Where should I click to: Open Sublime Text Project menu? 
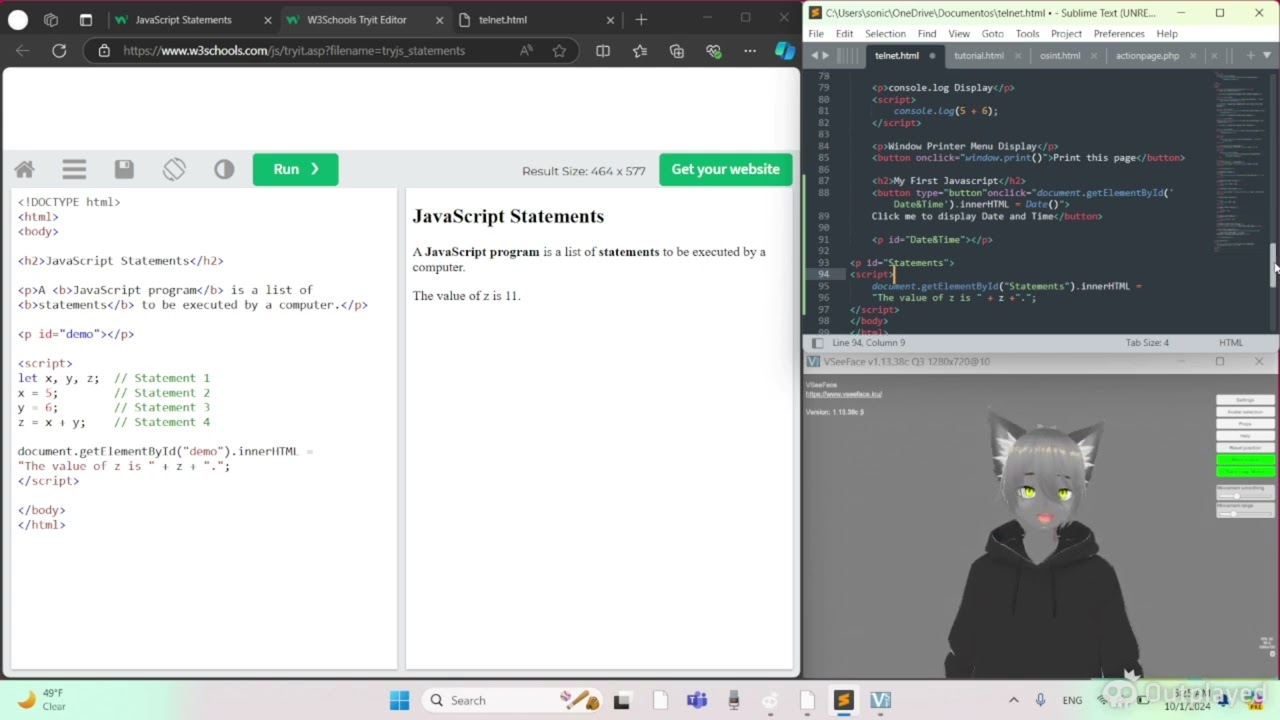click(1066, 33)
